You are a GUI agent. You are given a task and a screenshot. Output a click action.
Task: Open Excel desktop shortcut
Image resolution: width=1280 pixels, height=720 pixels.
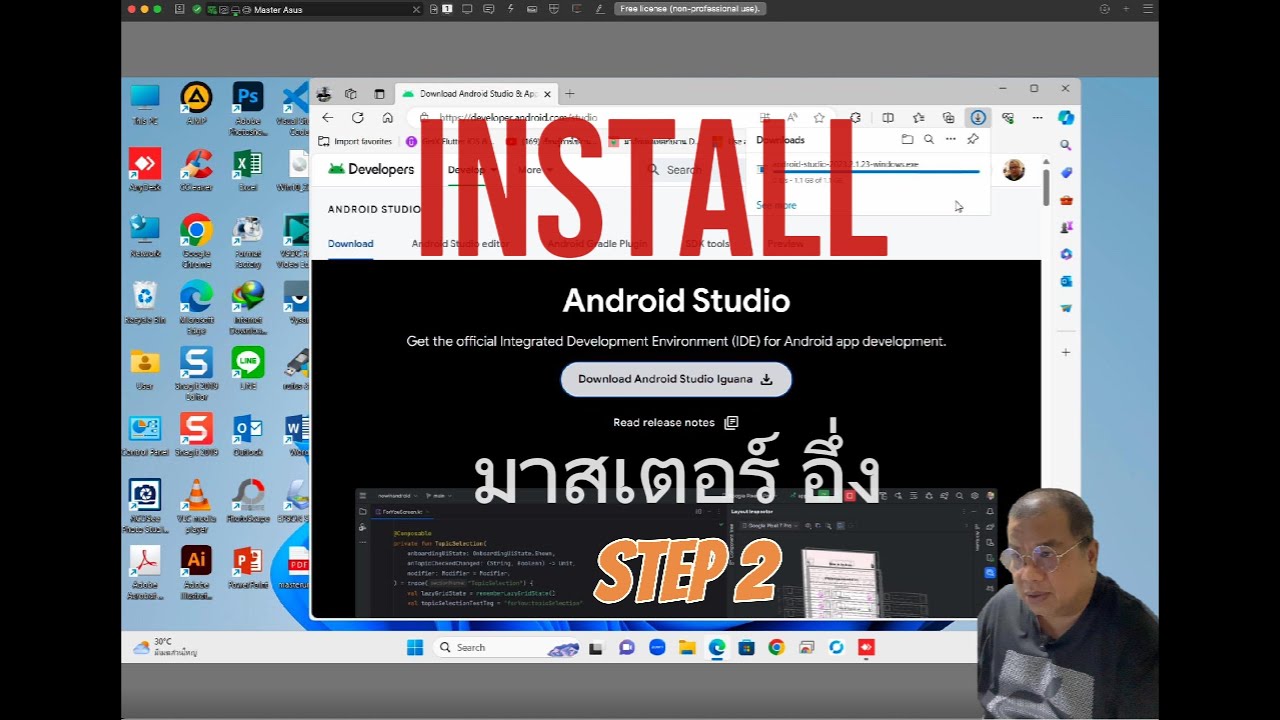tap(248, 170)
